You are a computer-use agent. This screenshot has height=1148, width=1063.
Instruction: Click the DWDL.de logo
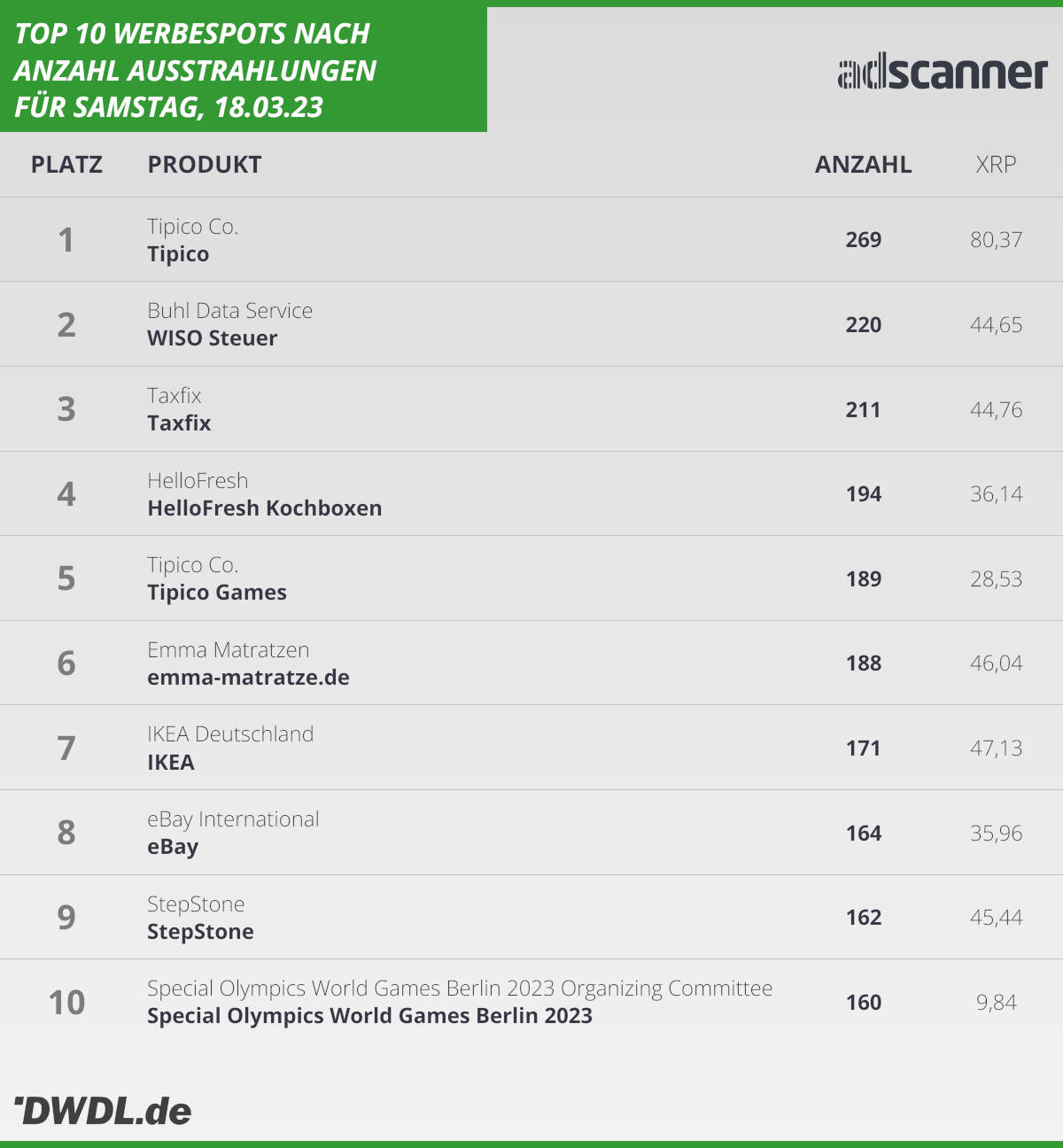click(x=103, y=1111)
